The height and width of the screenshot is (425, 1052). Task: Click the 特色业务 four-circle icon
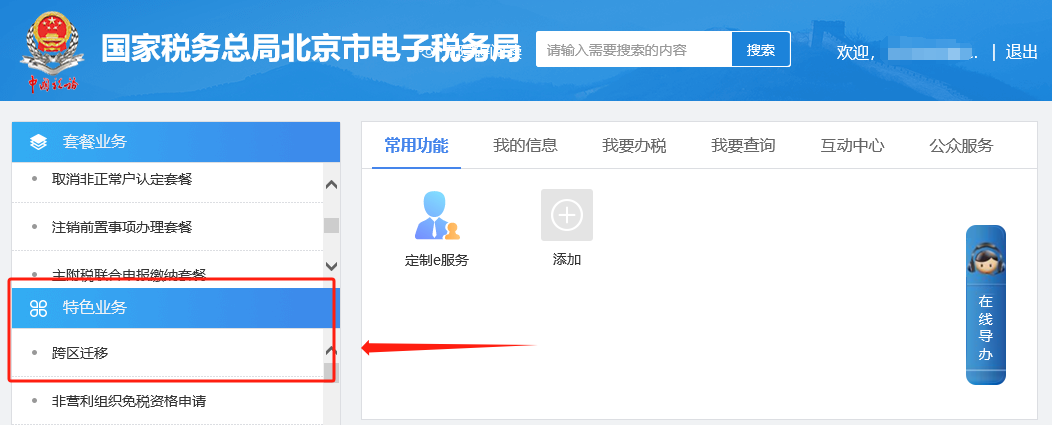[39, 308]
